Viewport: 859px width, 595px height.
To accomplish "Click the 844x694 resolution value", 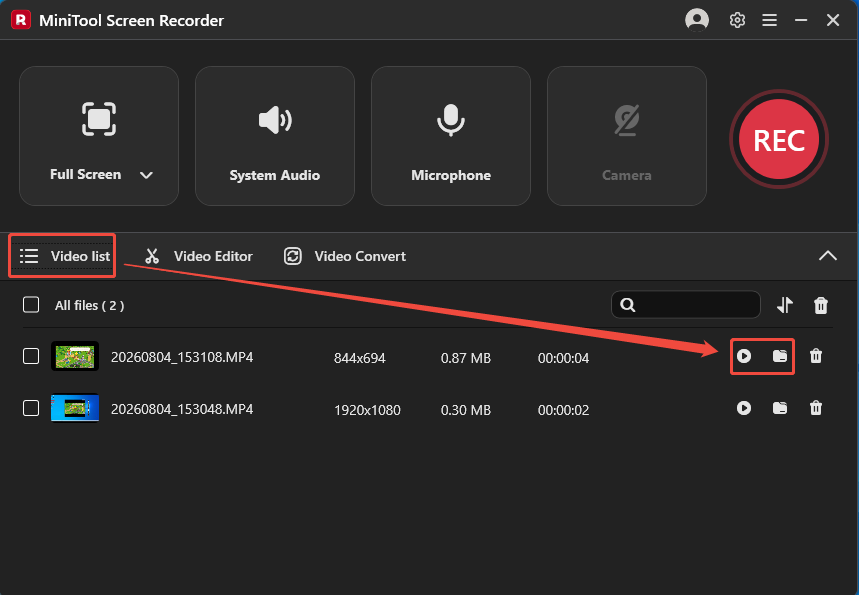I will tap(360, 358).
